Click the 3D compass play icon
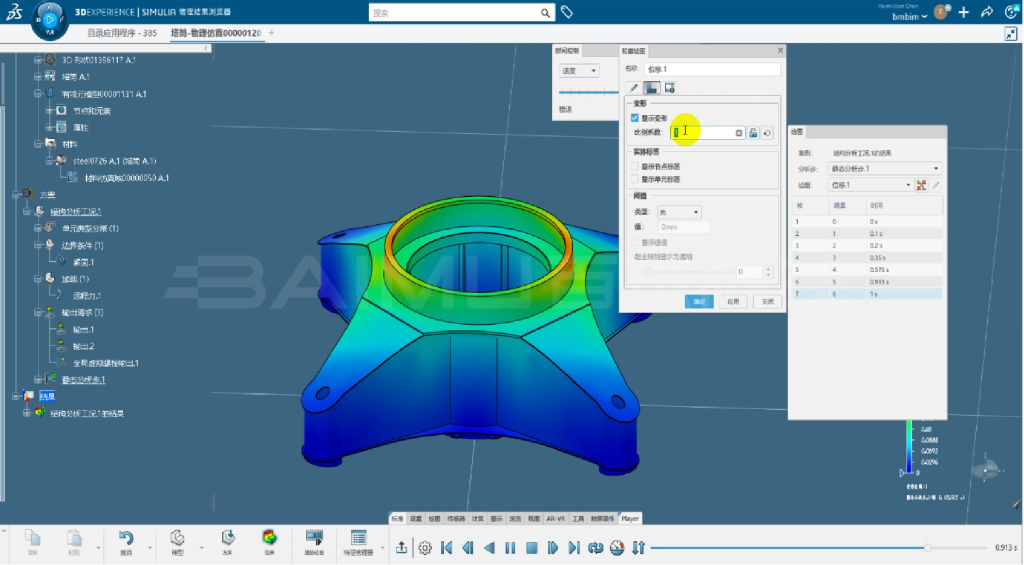The height and width of the screenshot is (565, 1024). click(49, 19)
